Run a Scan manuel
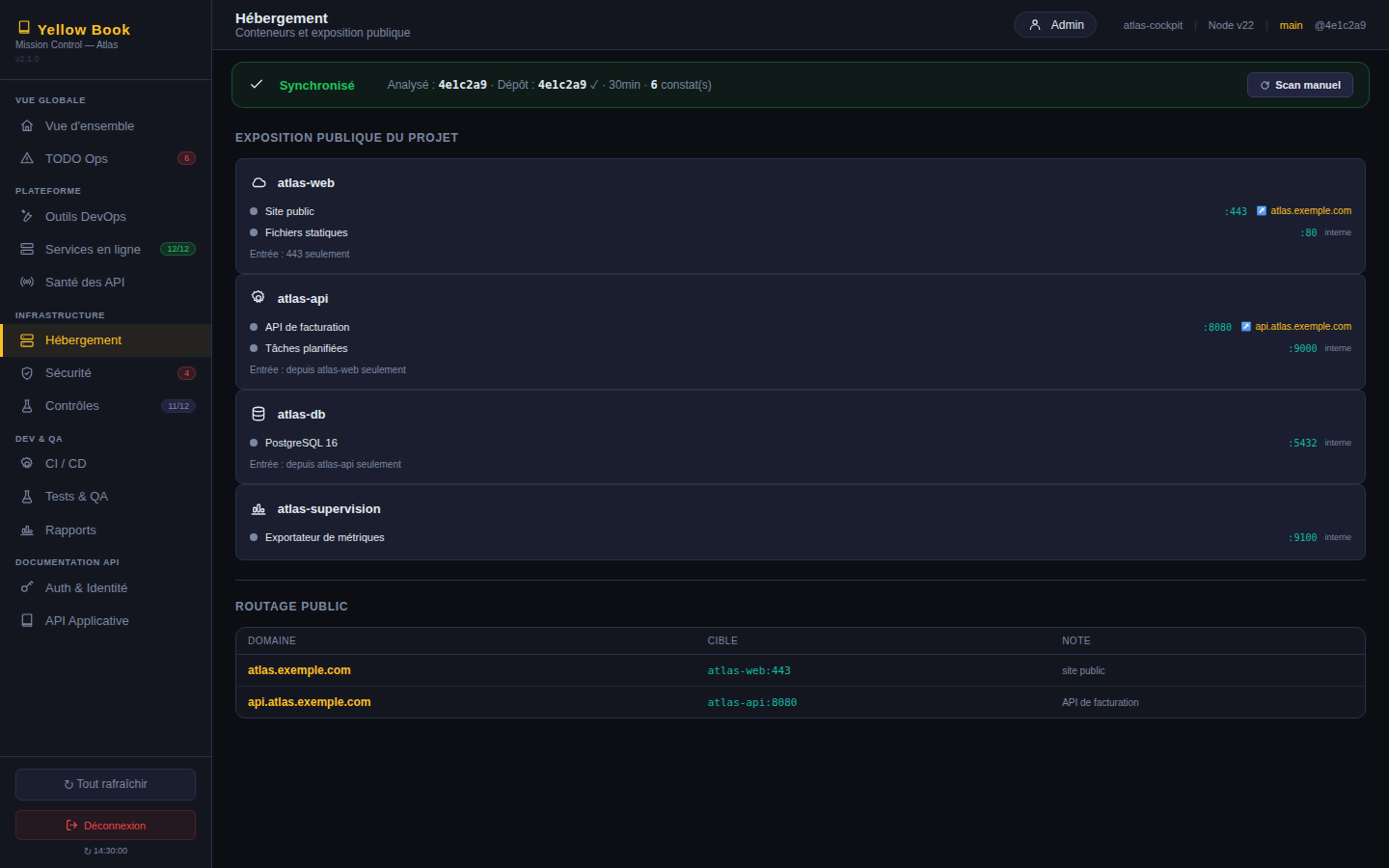This screenshot has width=1389, height=868. point(1300,85)
